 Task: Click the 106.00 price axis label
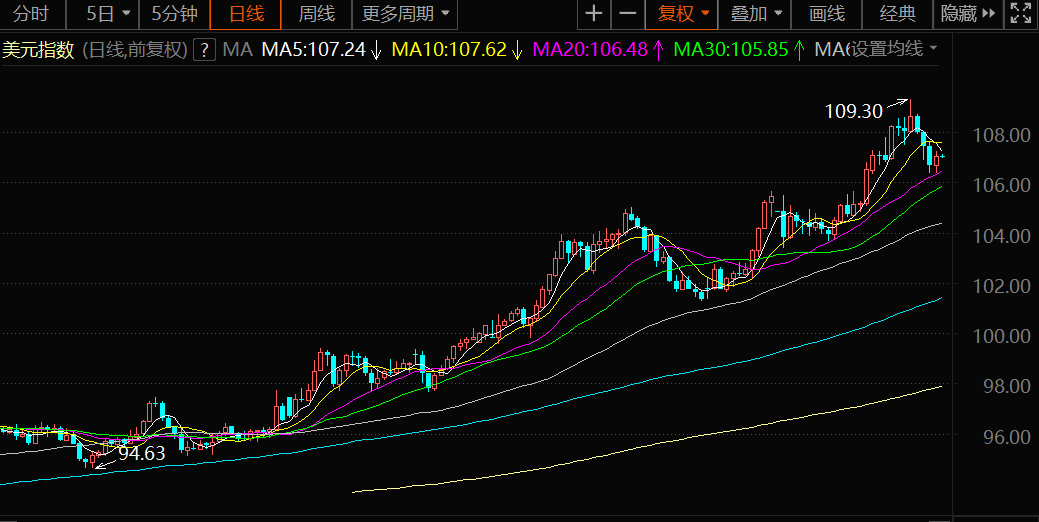pyautogui.click(x=1001, y=185)
